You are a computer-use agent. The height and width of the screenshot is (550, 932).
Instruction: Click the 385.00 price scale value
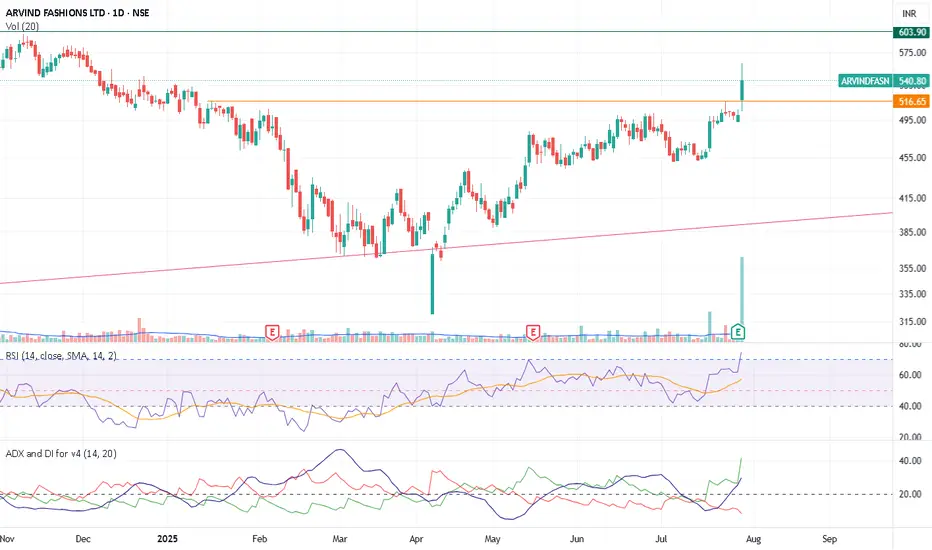[912, 232]
